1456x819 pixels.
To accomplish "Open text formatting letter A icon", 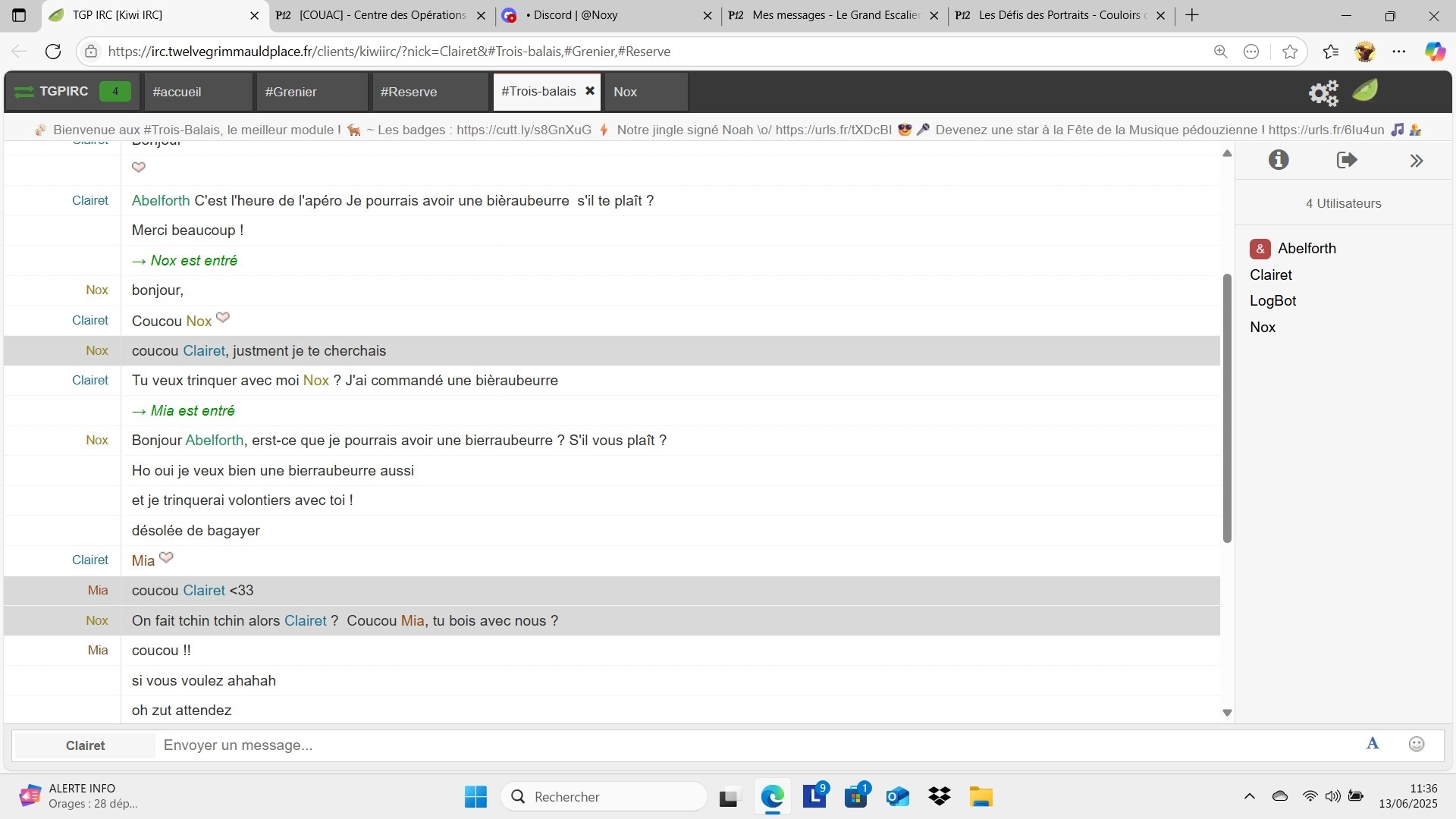I will (1373, 744).
